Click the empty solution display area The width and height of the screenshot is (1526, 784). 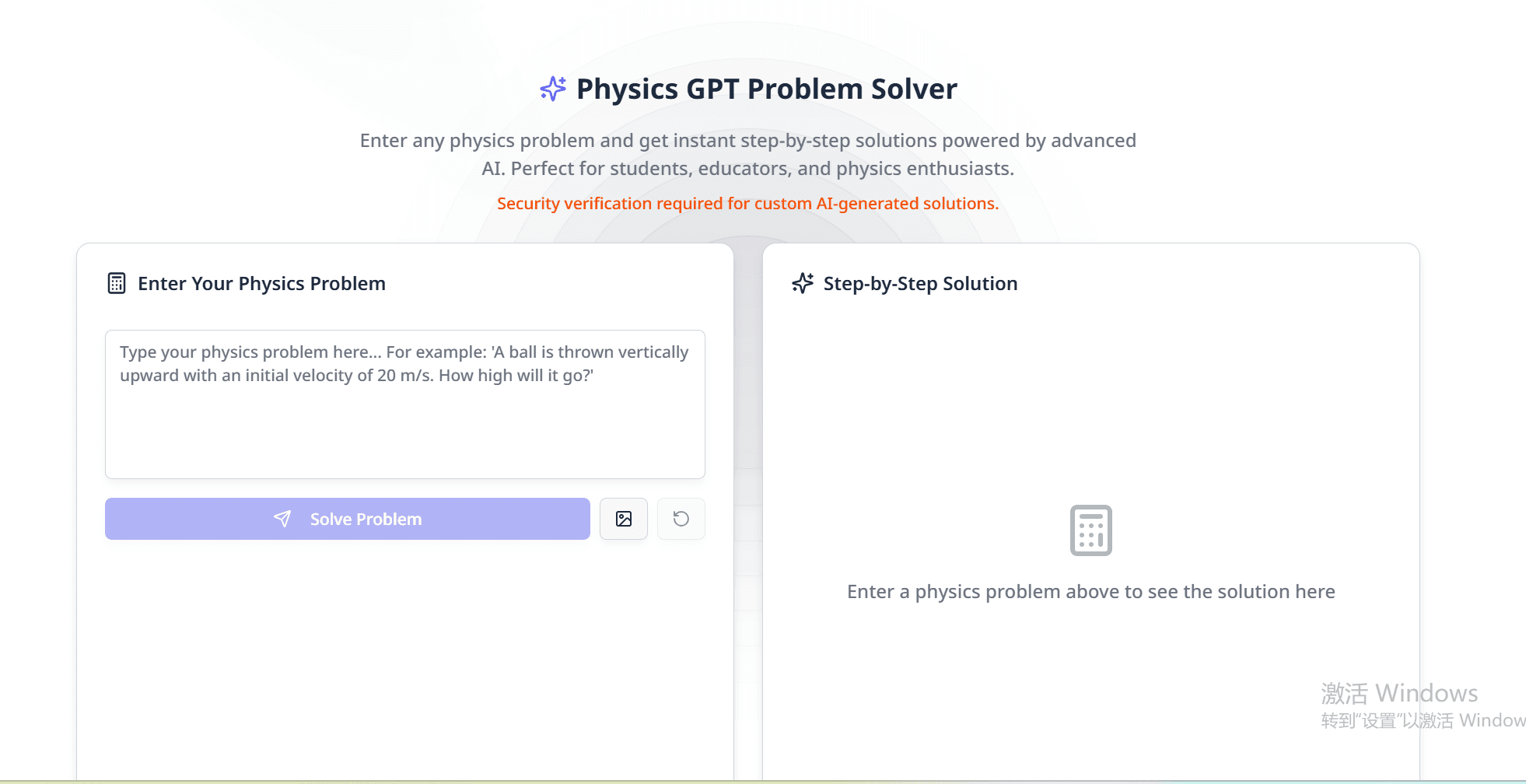point(1090,436)
